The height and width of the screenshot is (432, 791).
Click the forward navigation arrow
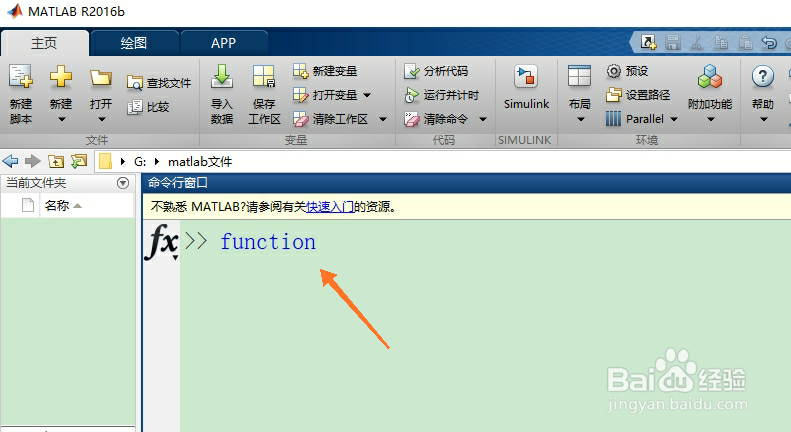pos(32,161)
